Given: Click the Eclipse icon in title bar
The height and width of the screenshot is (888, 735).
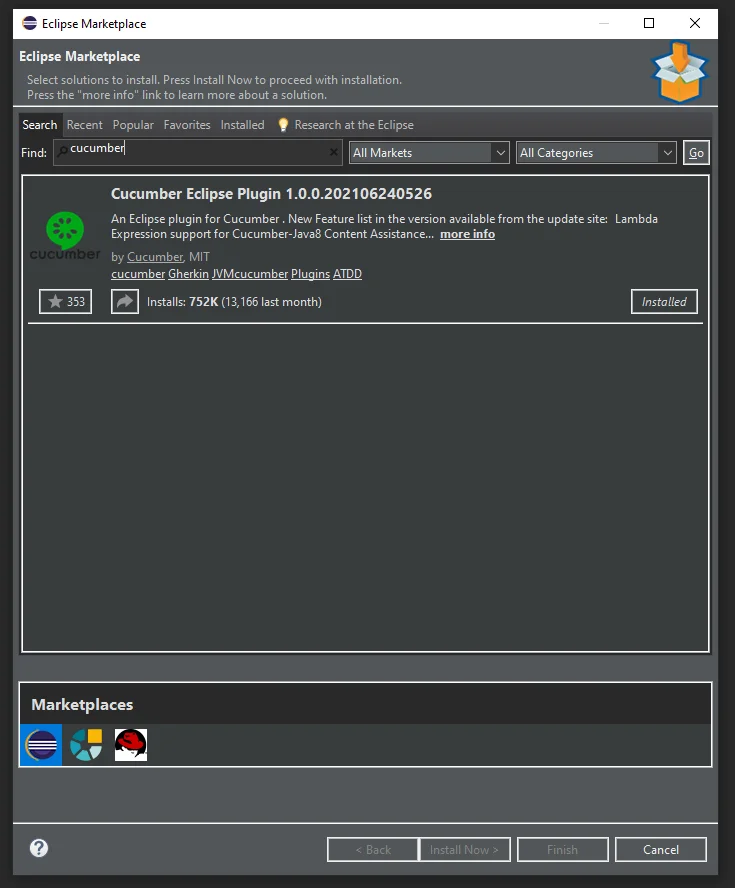Looking at the screenshot, I should [x=29, y=23].
